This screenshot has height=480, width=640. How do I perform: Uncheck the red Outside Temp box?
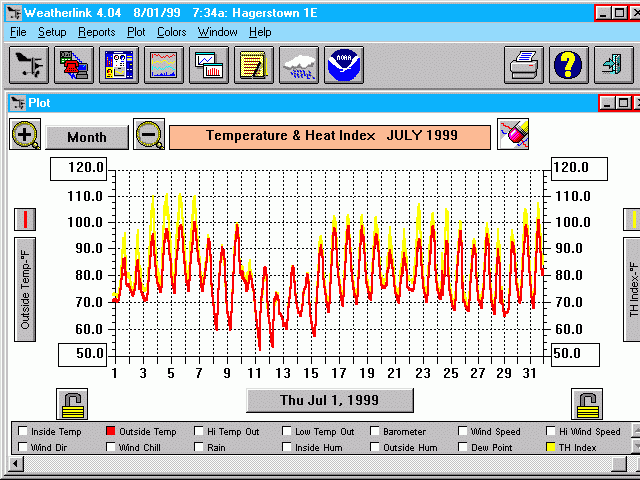(111, 431)
